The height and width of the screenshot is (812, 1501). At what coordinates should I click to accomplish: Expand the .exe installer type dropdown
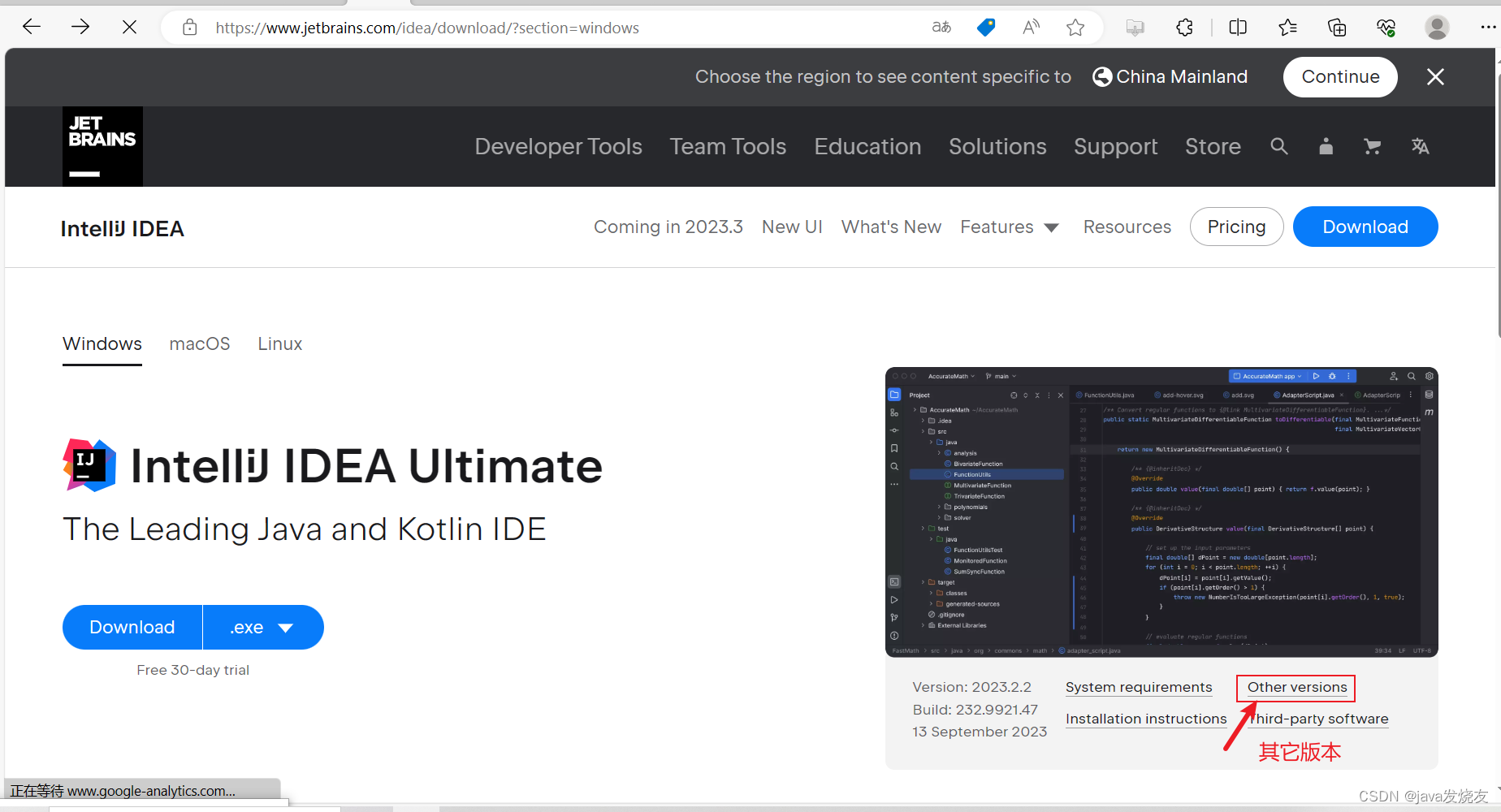point(263,627)
